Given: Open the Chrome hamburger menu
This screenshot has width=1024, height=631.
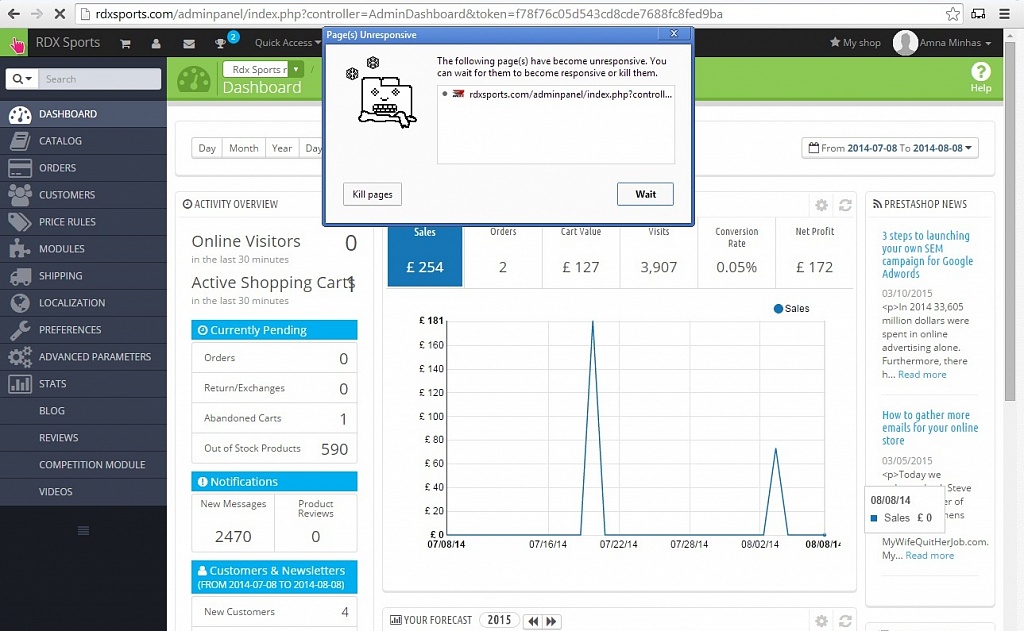Looking at the screenshot, I should (1004, 14).
